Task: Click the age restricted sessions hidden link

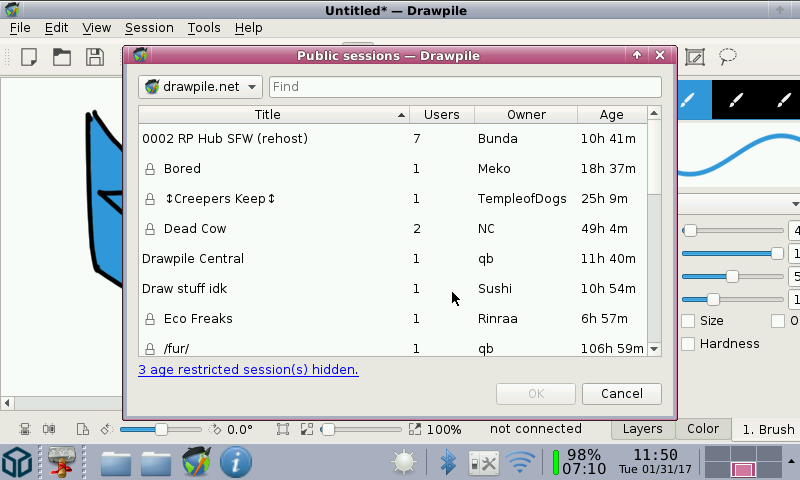Action: [248, 370]
